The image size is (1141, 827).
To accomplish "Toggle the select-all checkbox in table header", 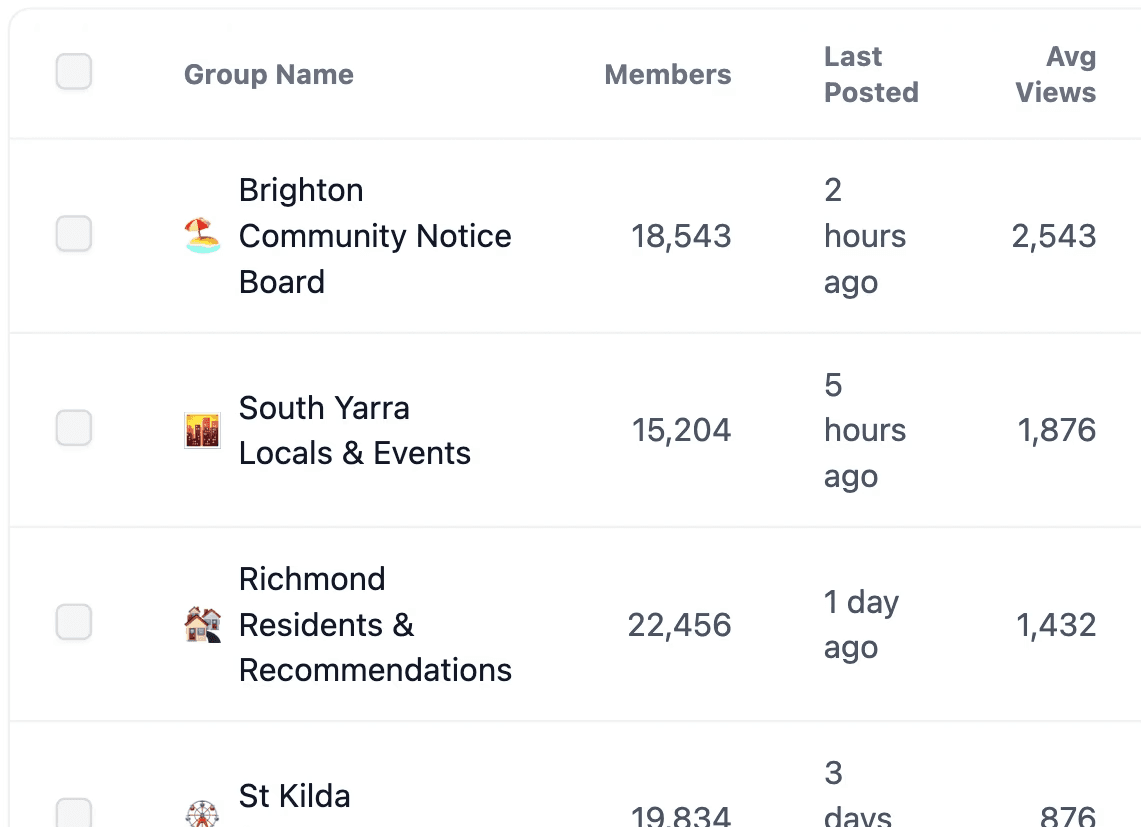I will pyautogui.click(x=74, y=72).
